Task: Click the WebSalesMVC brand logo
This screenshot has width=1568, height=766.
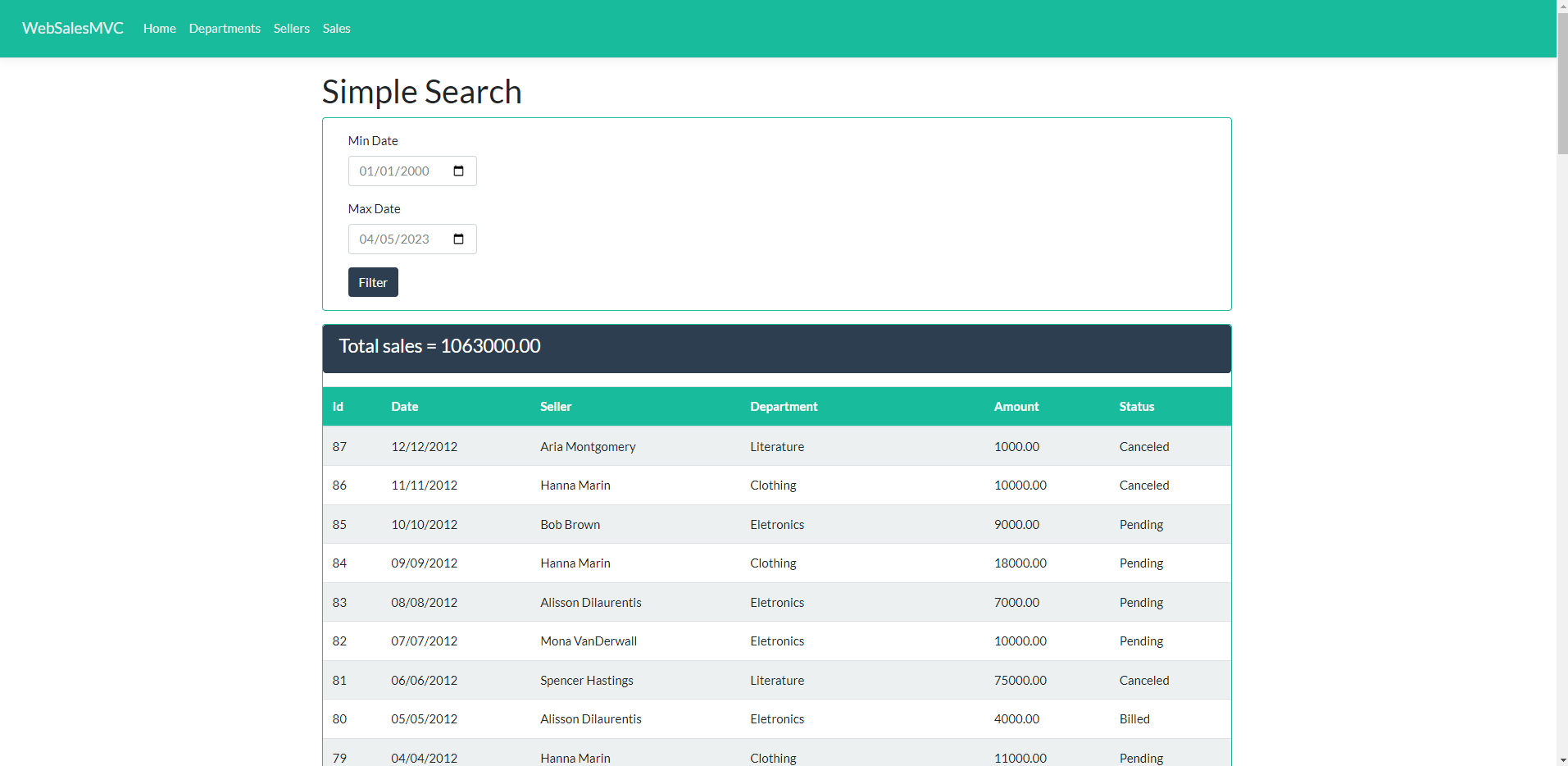Action: (x=72, y=28)
